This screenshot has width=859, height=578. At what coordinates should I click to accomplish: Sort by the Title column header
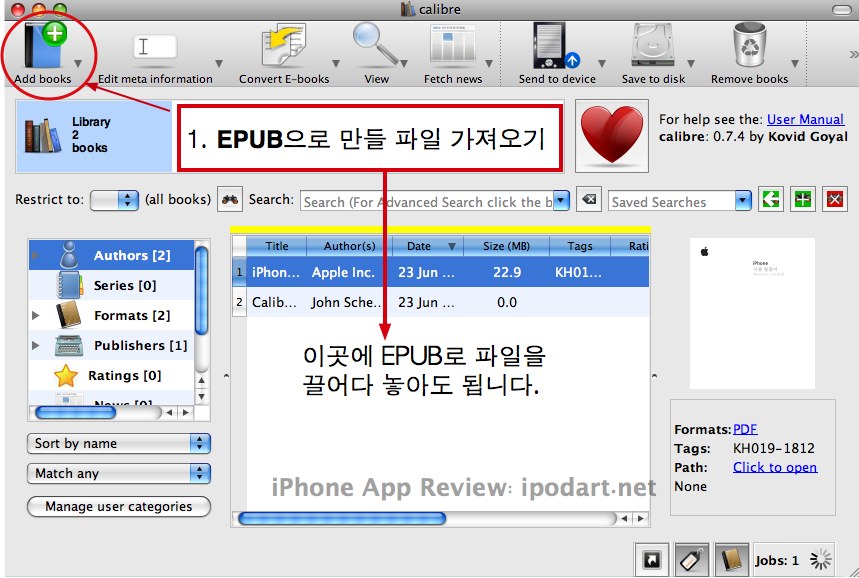click(x=277, y=246)
